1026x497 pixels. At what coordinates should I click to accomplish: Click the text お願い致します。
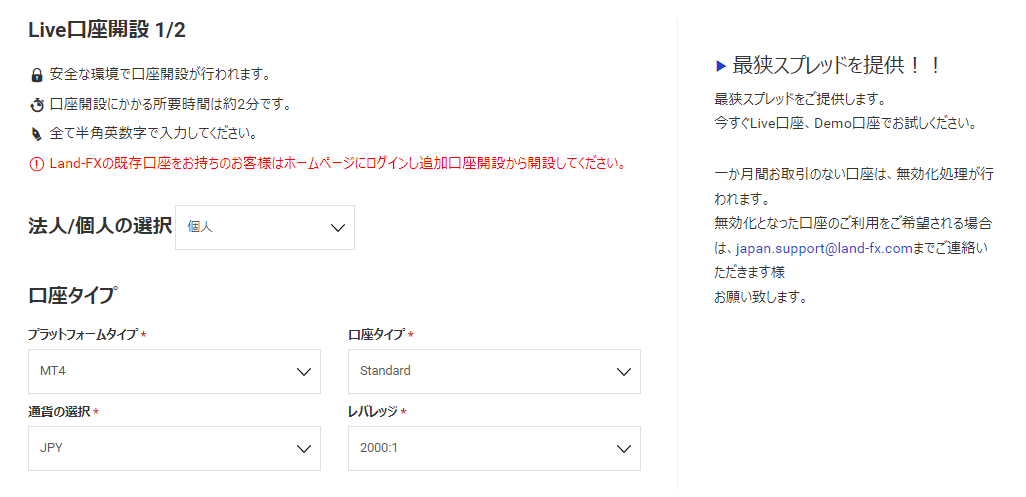pyautogui.click(x=760, y=298)
